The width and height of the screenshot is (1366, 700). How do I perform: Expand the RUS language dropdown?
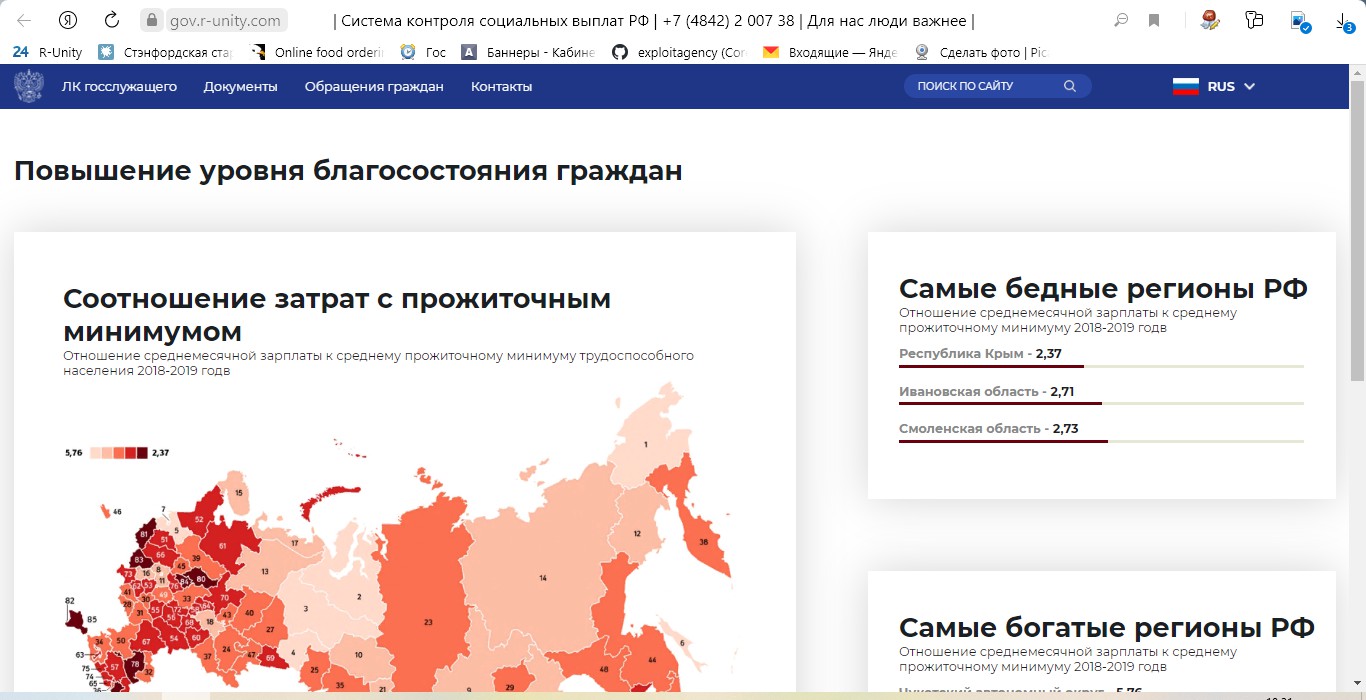click(x=1231, y=86)
